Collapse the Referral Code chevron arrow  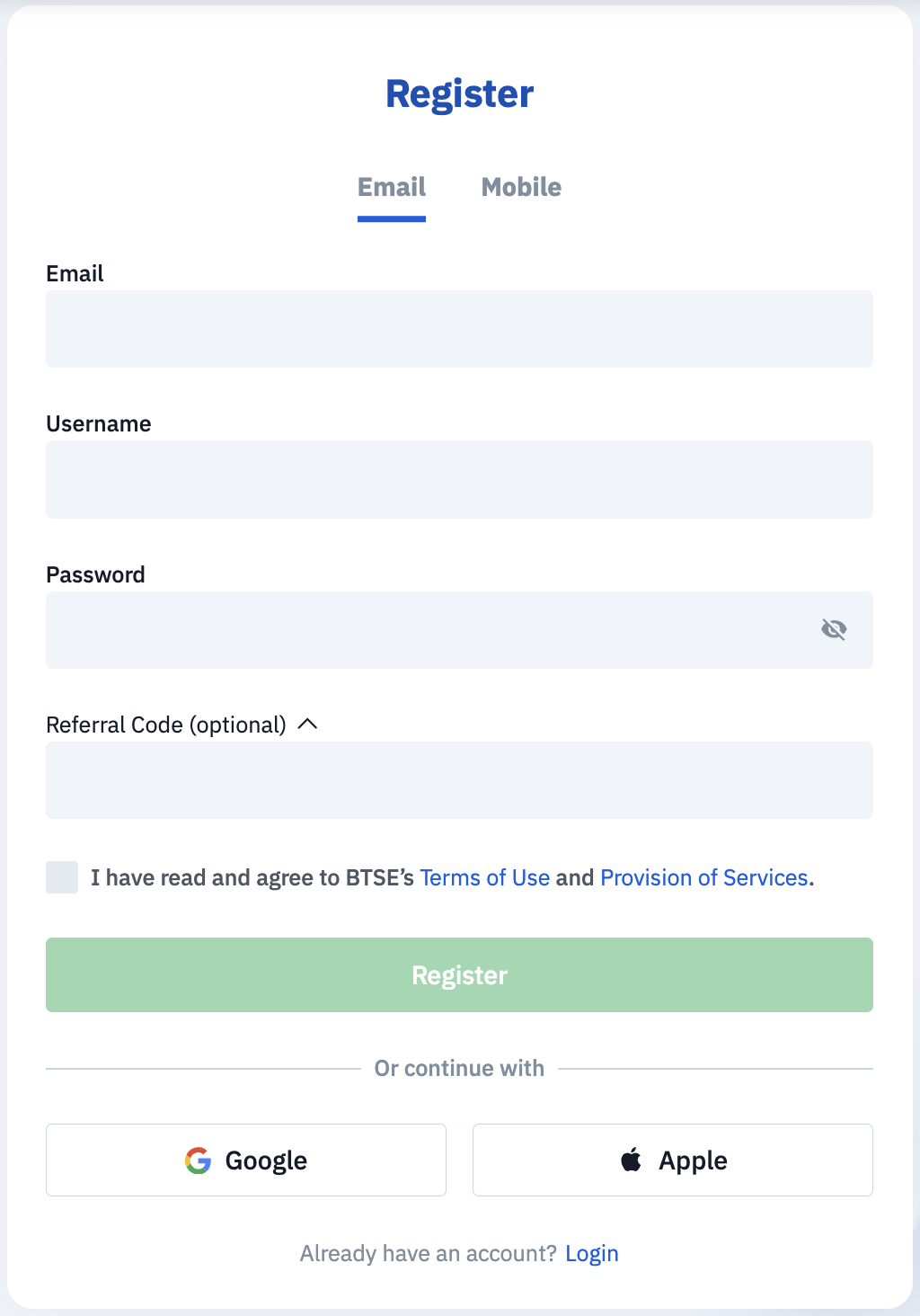pyautogui.click(x=307, y=725)
